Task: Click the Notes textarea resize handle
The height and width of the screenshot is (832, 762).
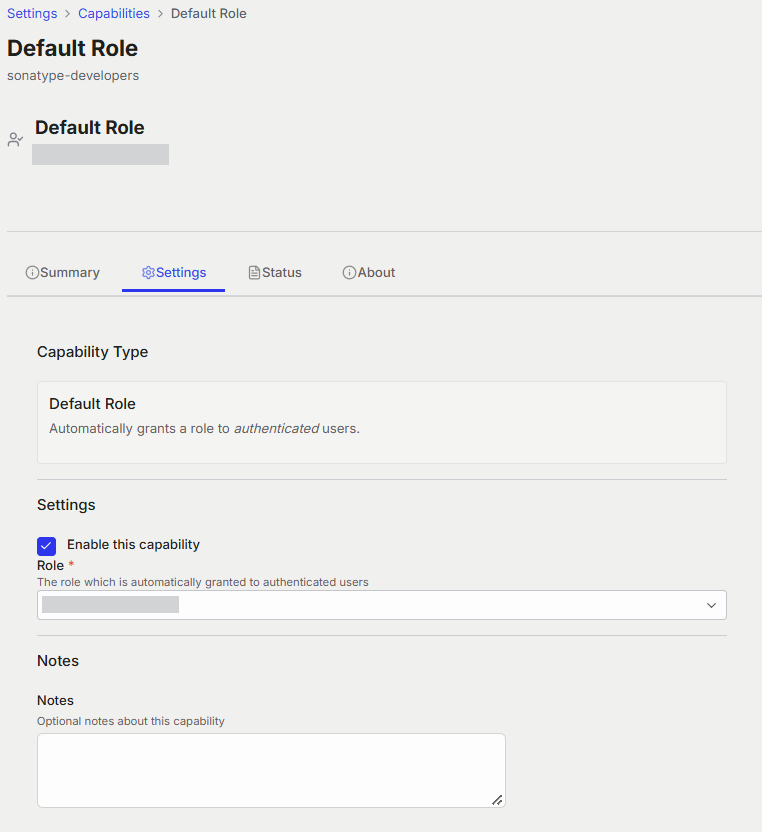Action: [497, 800]
